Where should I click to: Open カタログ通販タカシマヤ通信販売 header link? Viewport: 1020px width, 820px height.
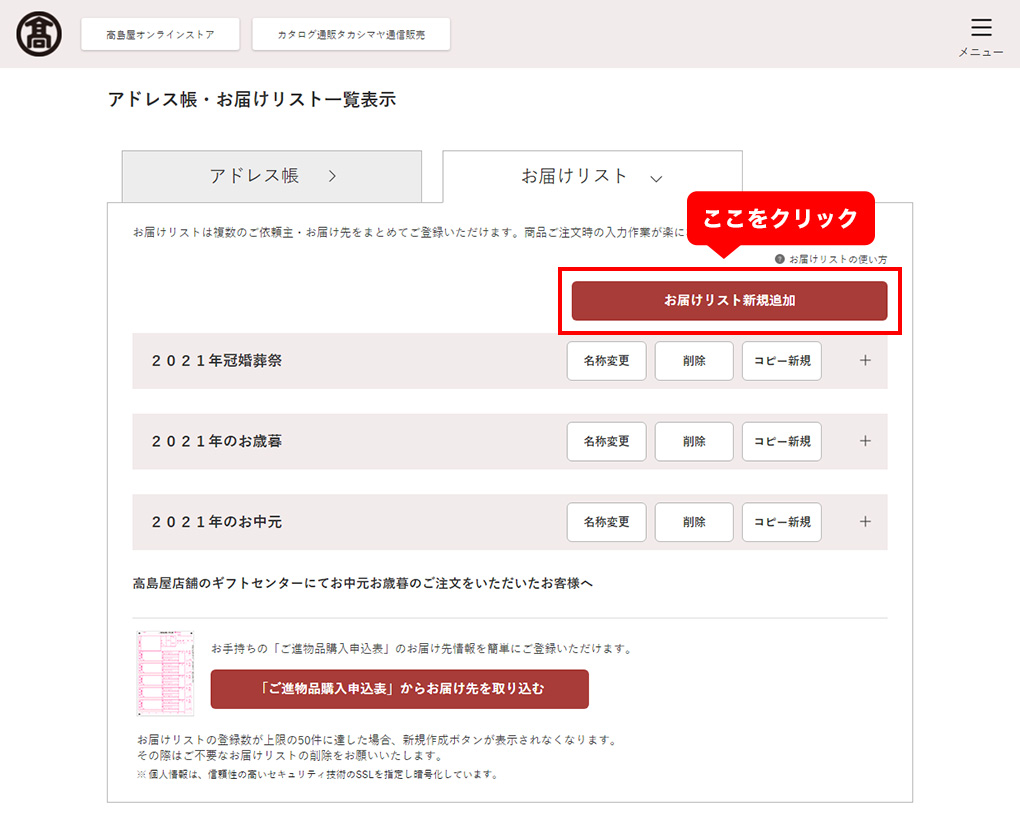click(351, 34)
